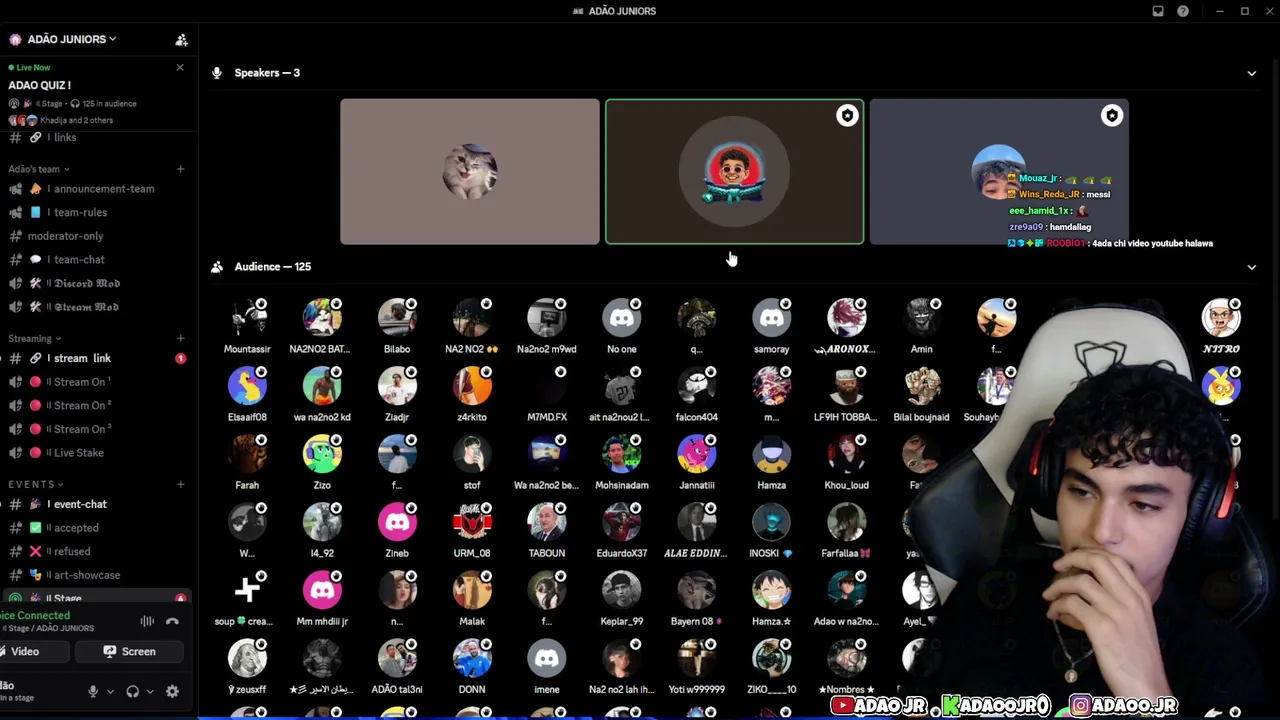Click the moderator badge on the middle speaker tile
1280x720 pixels.
click(x=847, y=116)
